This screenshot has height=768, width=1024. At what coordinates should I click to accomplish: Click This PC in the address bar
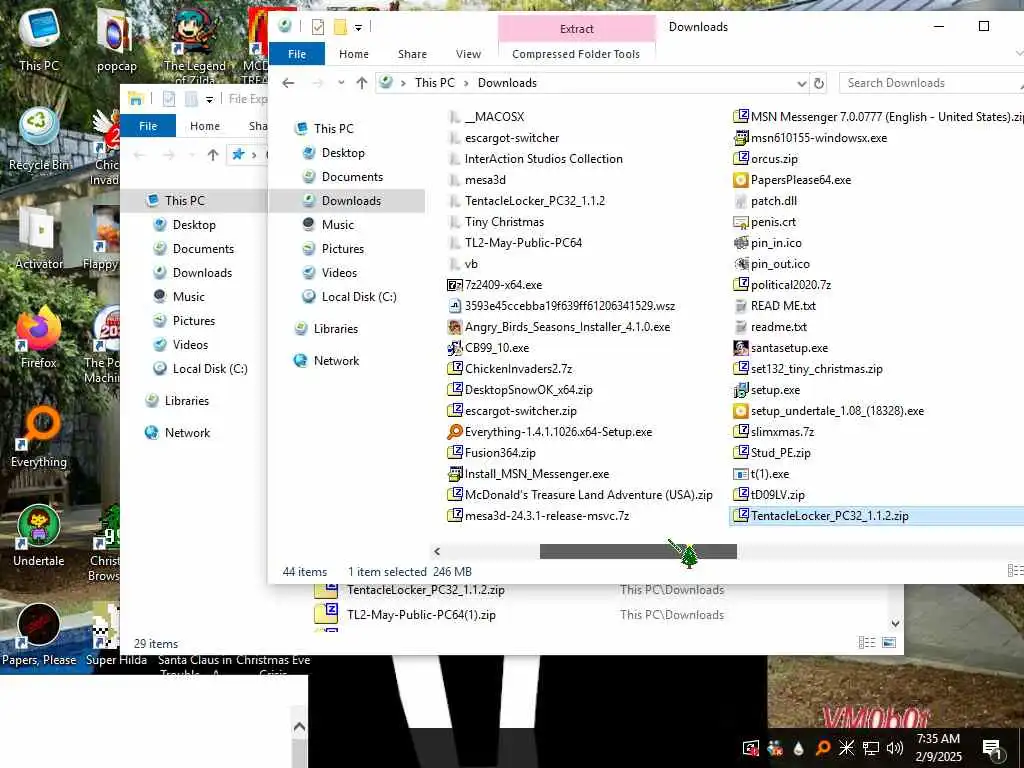point(434,83)
